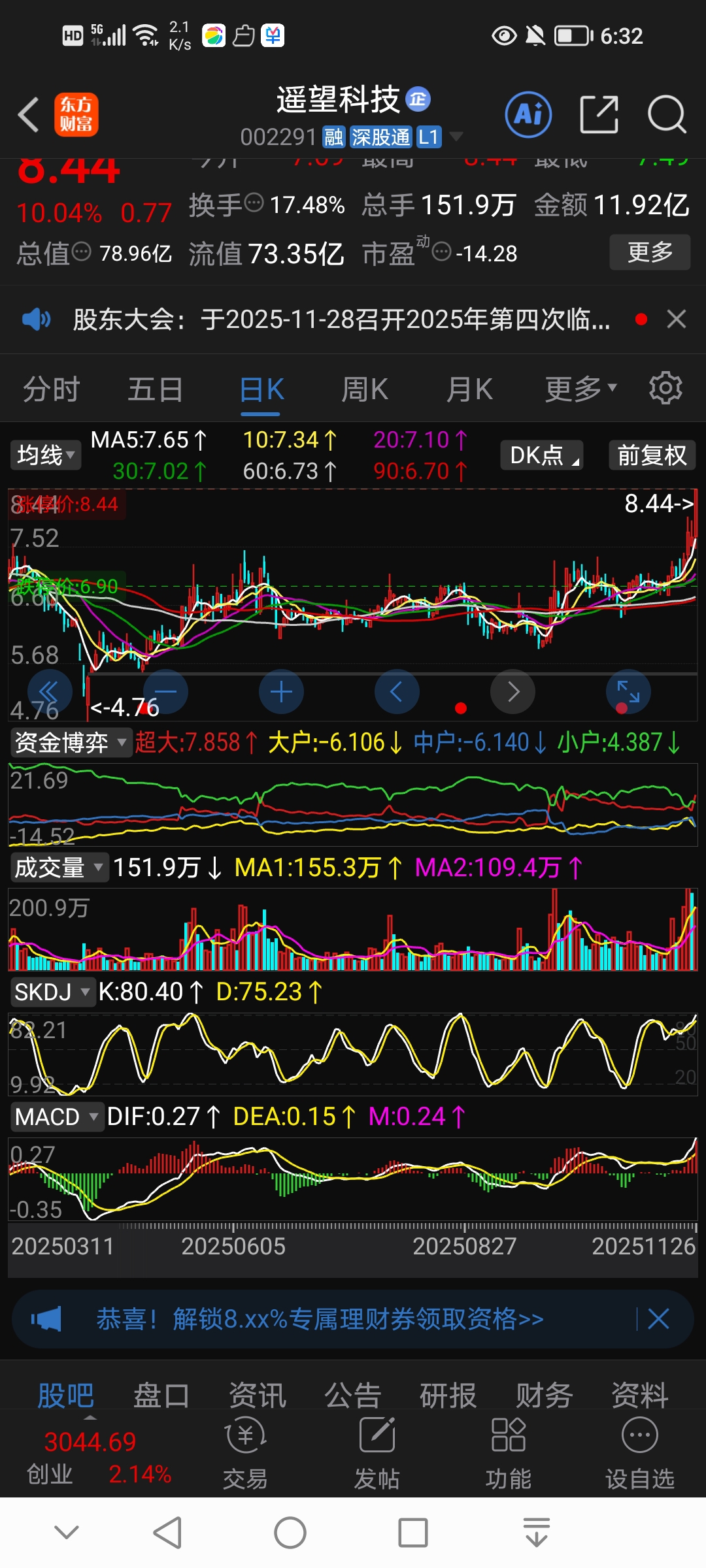Move chart left with arrow button

click(x=397, y=691)
